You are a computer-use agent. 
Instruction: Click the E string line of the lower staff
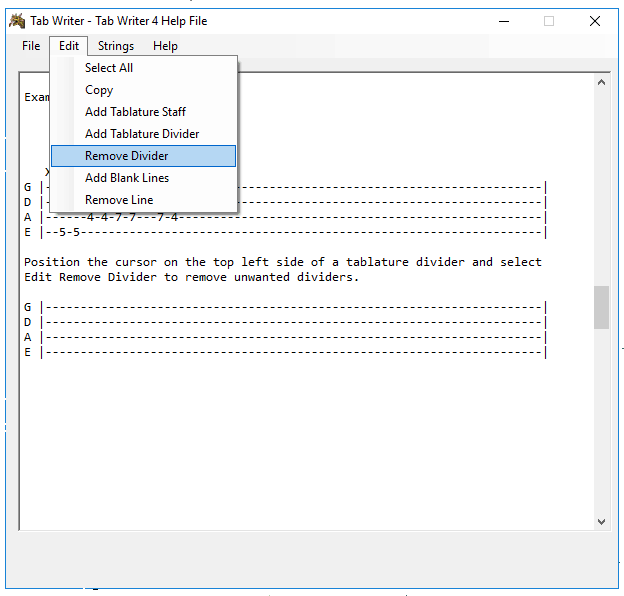point(285,353)
